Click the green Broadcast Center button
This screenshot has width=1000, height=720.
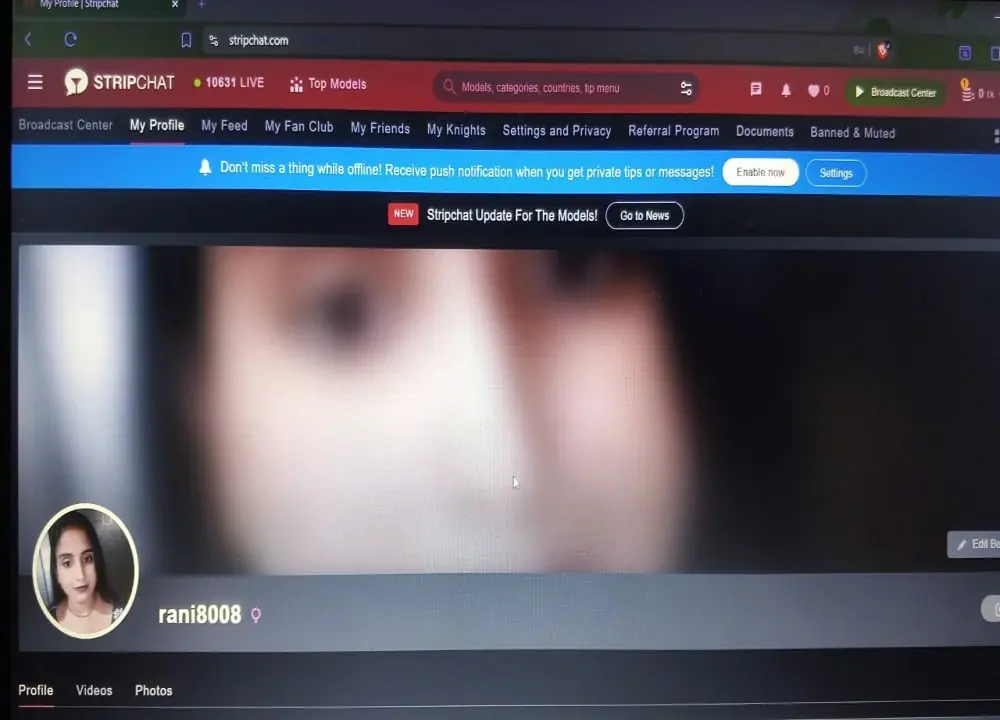(x=895, y=92)
